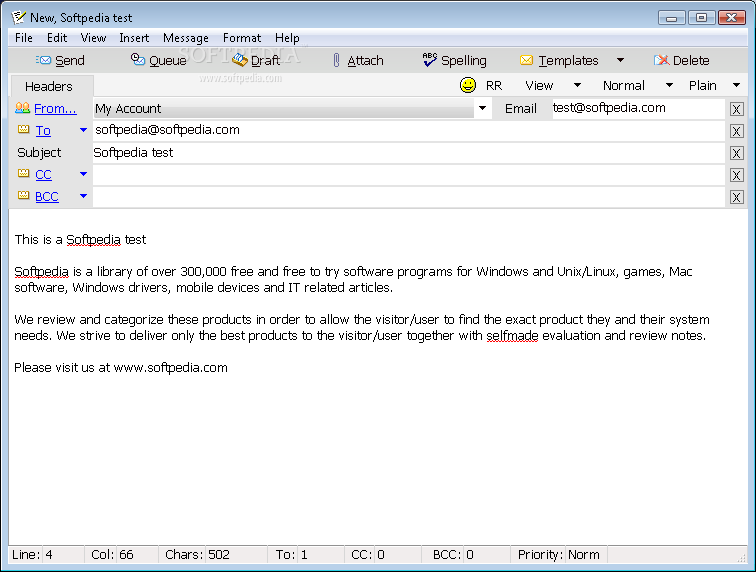Open the Plain format dropdown arrow
The height and width of the screenshot is (572, 756).
click(736, 85)
